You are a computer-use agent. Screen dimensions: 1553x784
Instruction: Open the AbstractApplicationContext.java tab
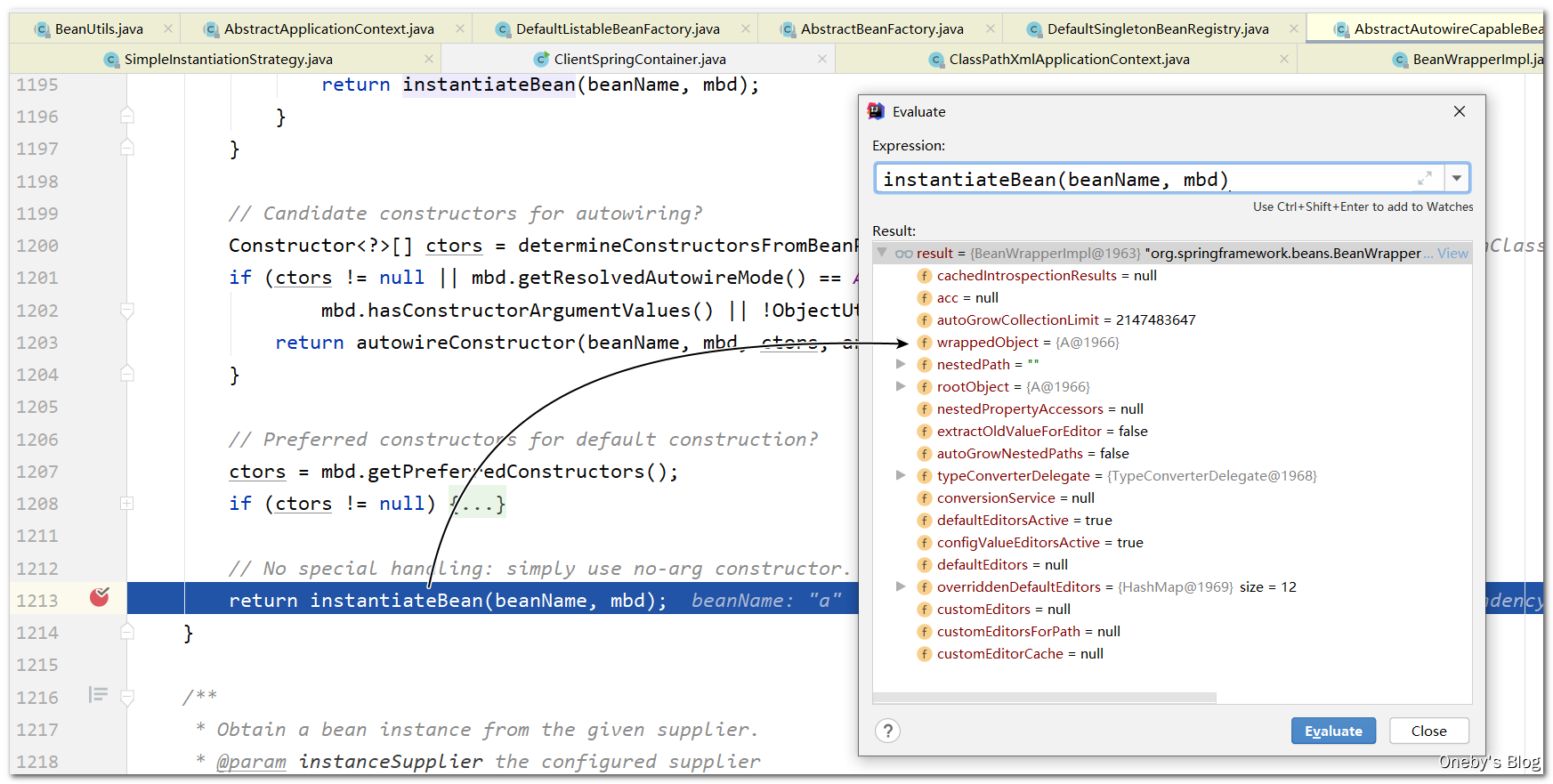pyautogui.click(x=328, y=29)
